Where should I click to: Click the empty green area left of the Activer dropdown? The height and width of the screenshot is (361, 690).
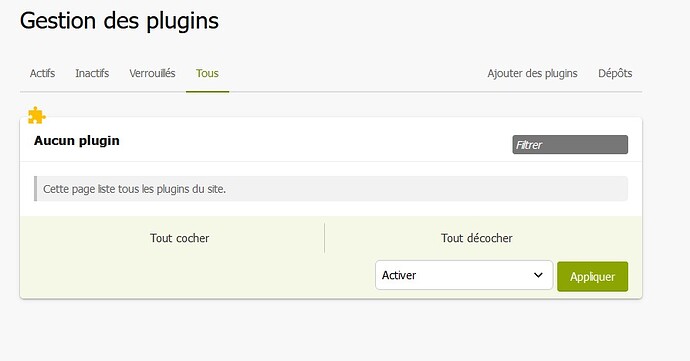point(198,275)
